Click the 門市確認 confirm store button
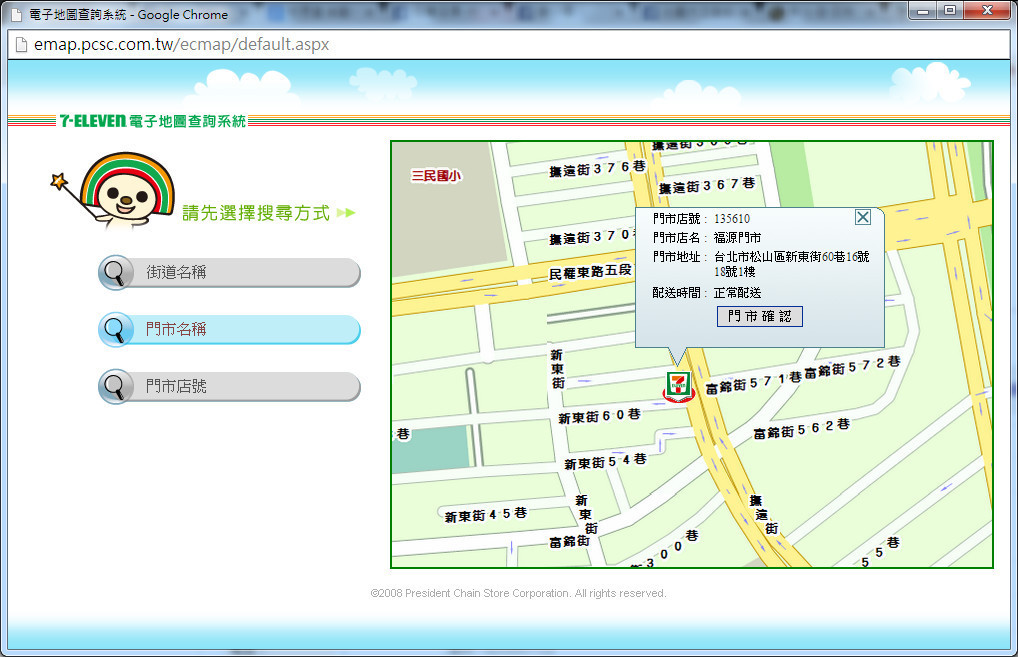 coord(760,316)
